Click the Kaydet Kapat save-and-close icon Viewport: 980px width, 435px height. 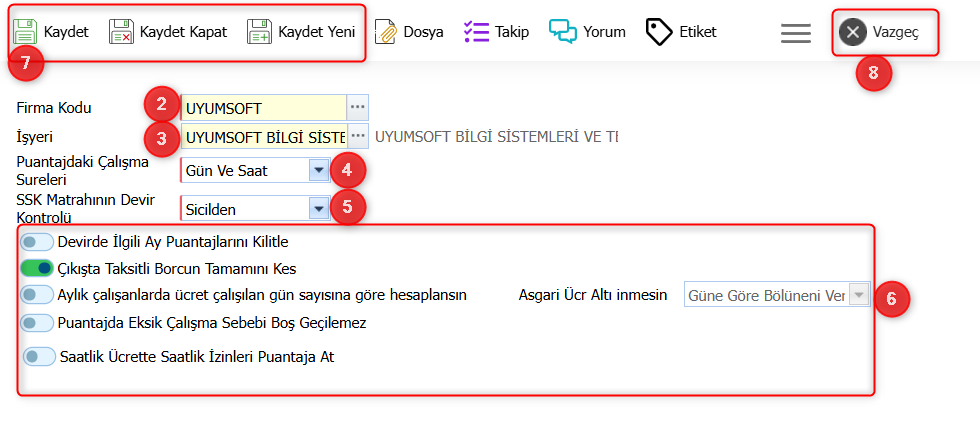click(x=121, y=31)
